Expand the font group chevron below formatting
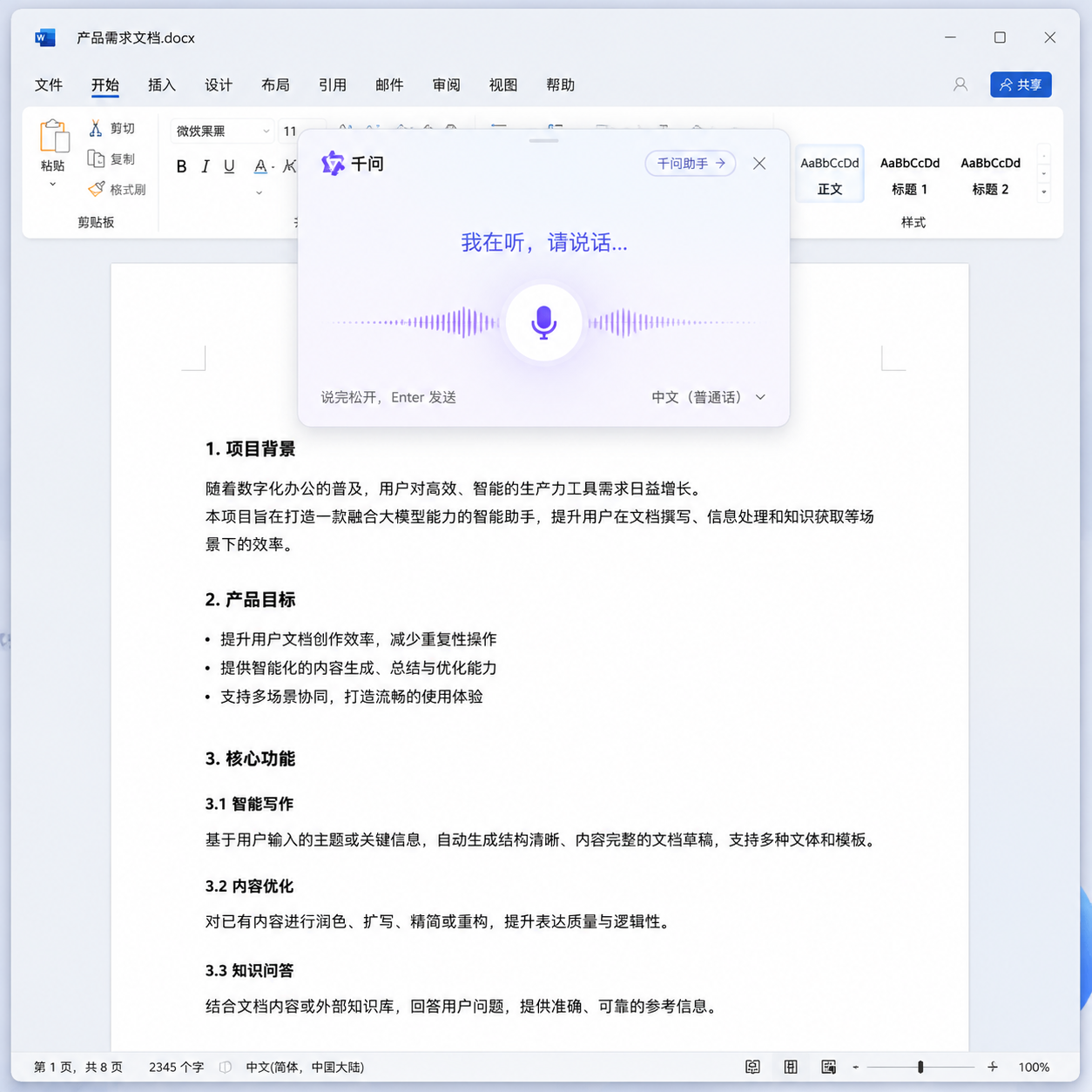Screen dimensions: 1092x1092 click(259, 192)
